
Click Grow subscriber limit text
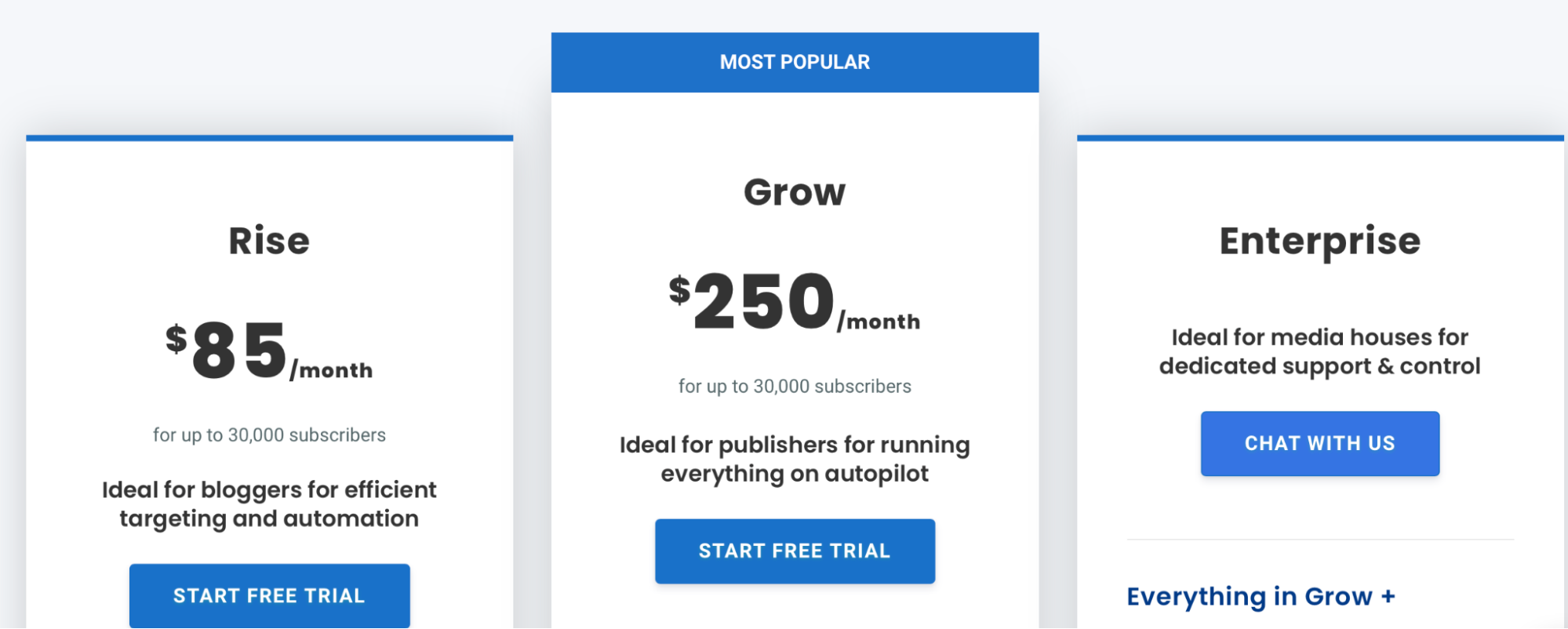[x=795, y=387]
